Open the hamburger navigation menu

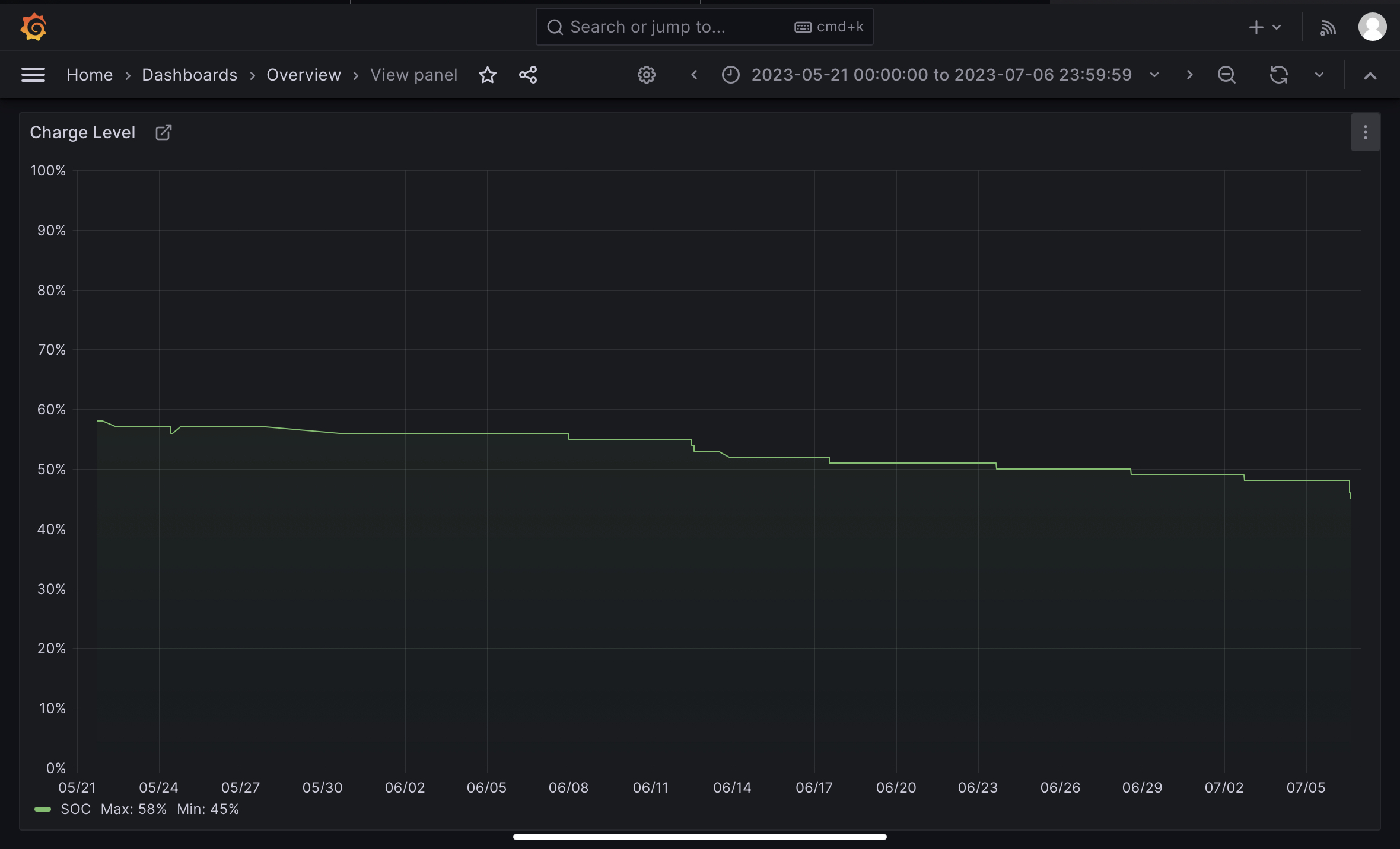(x=33, y=75)
